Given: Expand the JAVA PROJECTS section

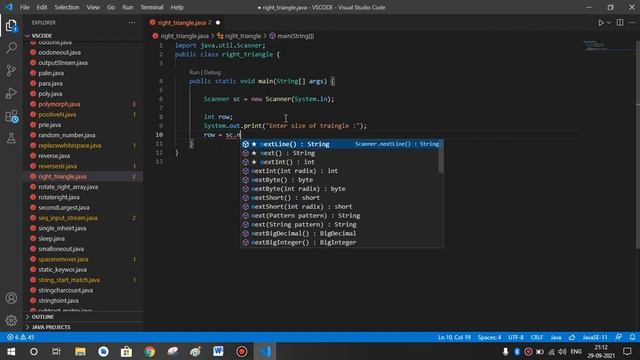Looking at the screenshot, I should [x=84, y=327].
